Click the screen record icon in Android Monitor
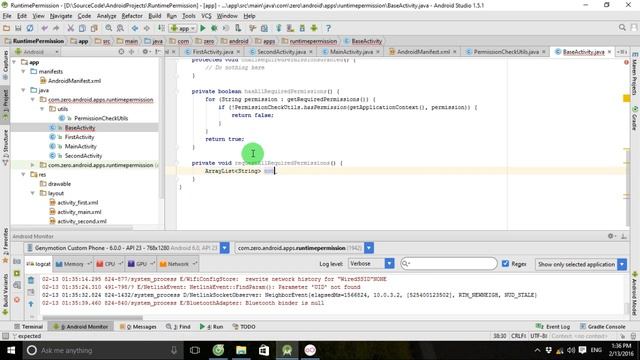This screenshot has height=360, width=640. (17, 273)
